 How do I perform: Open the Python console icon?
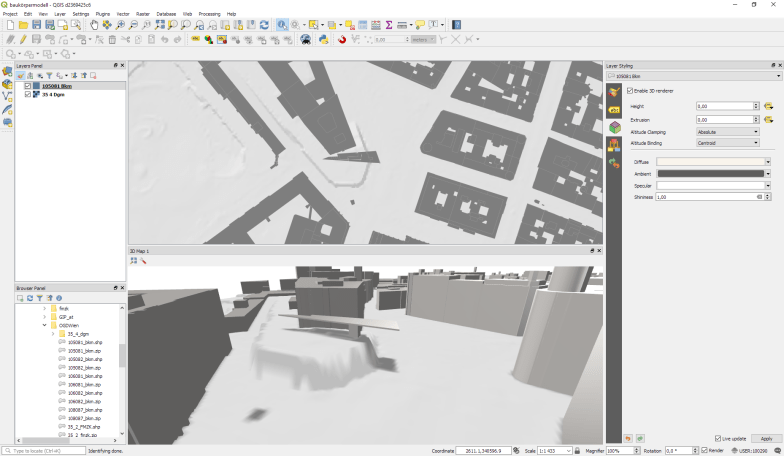pyautogui.click(x=324, y=39)
